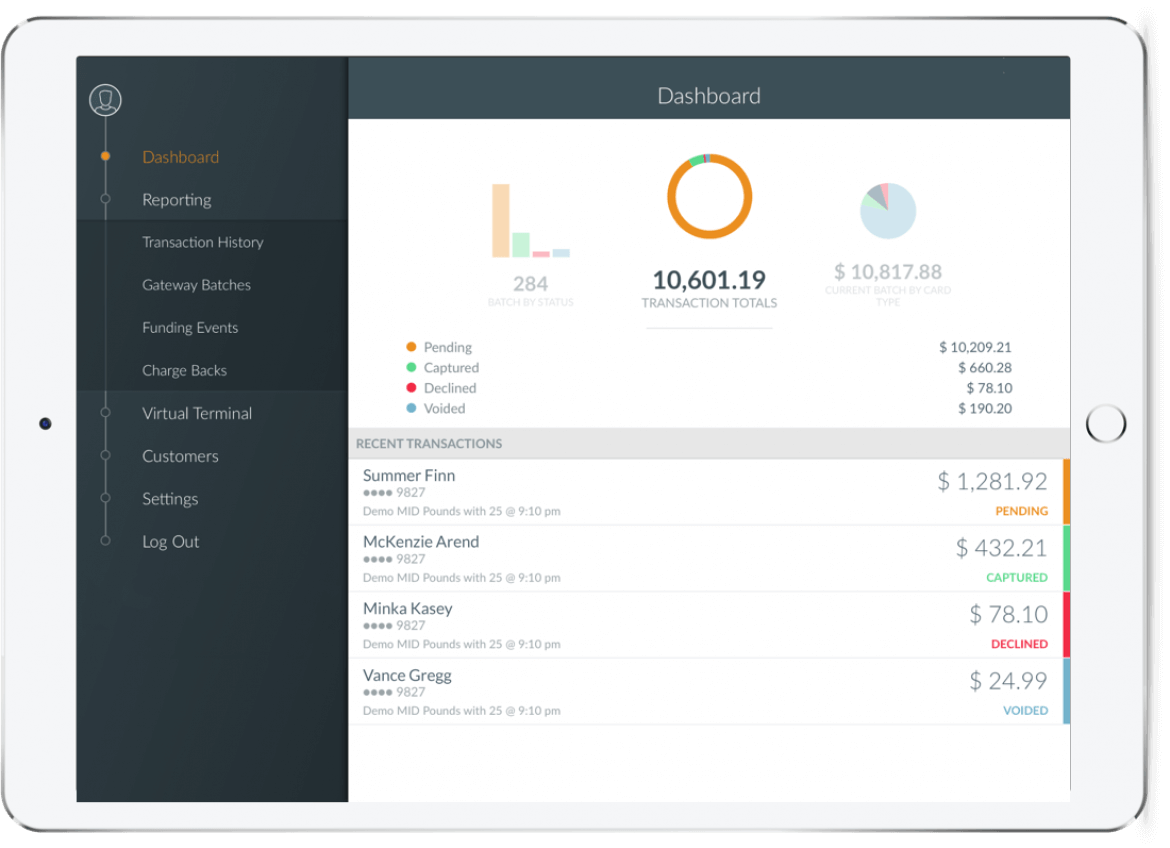
Task: Open Funding Events
Action: (x=190, y=328)
